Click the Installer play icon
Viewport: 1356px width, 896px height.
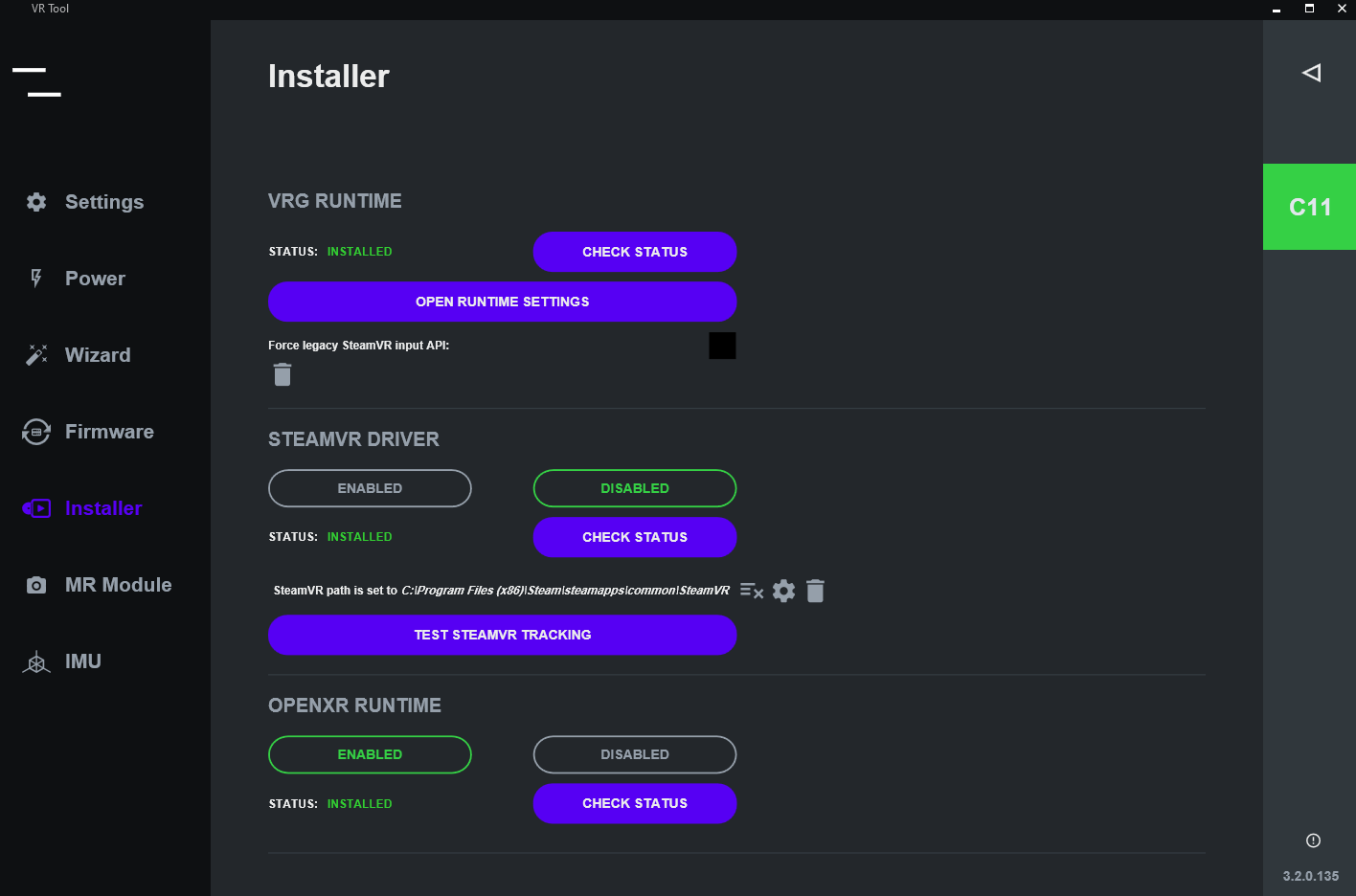pyautogui.click(x=36, y=508)
